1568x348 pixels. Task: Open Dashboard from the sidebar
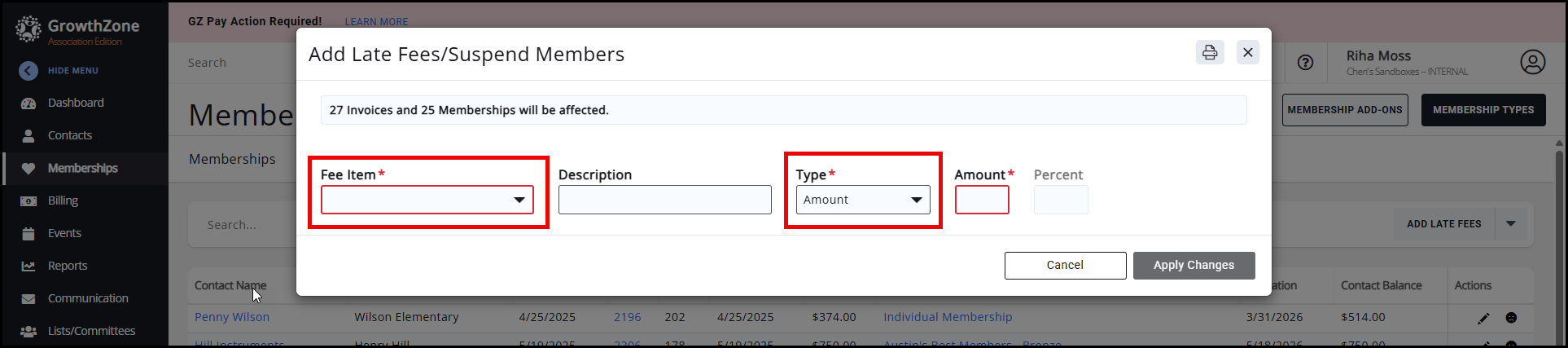[76, 103]
